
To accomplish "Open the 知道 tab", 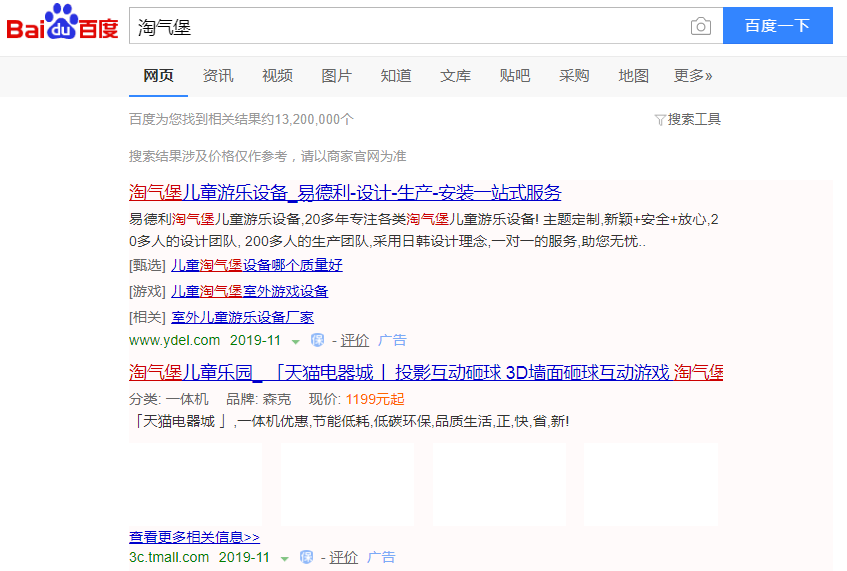I will pos(396,76).
